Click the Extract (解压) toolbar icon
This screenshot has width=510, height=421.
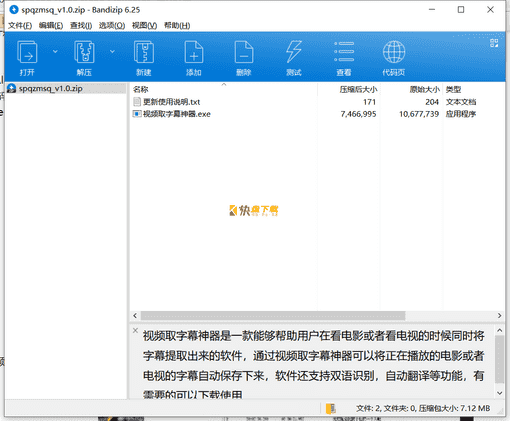click(84, 52)
